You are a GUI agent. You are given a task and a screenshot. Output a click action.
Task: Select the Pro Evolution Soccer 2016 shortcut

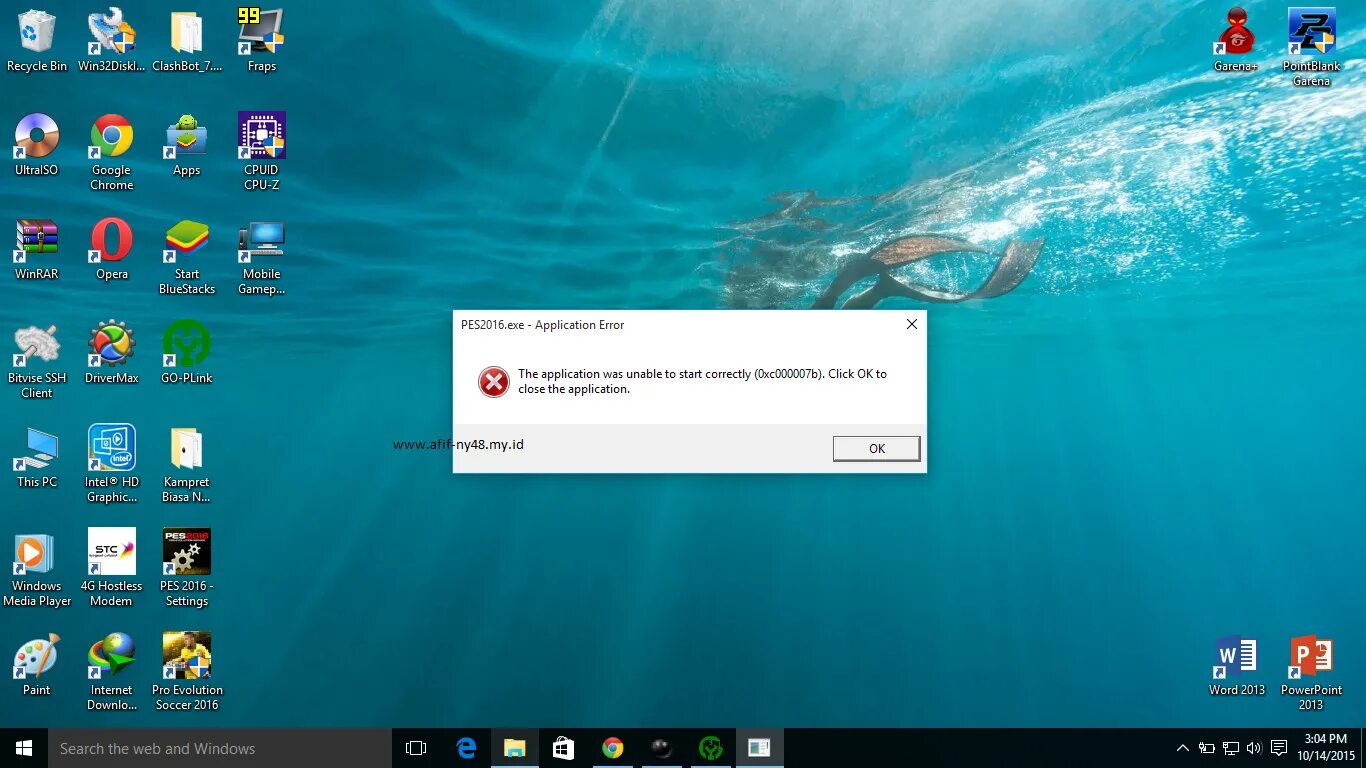(187, 672)
